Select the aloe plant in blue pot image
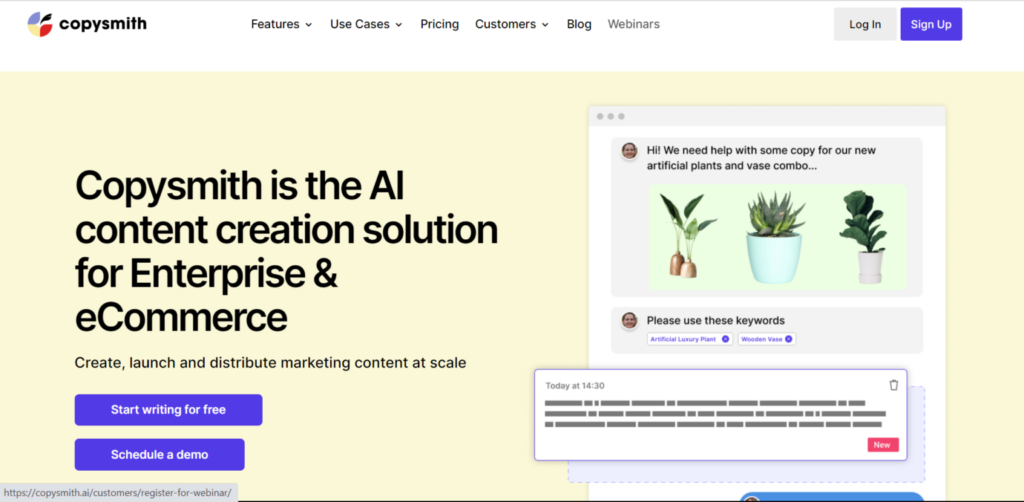This screenshot has height=502, width=1024. tap(774, 237)
